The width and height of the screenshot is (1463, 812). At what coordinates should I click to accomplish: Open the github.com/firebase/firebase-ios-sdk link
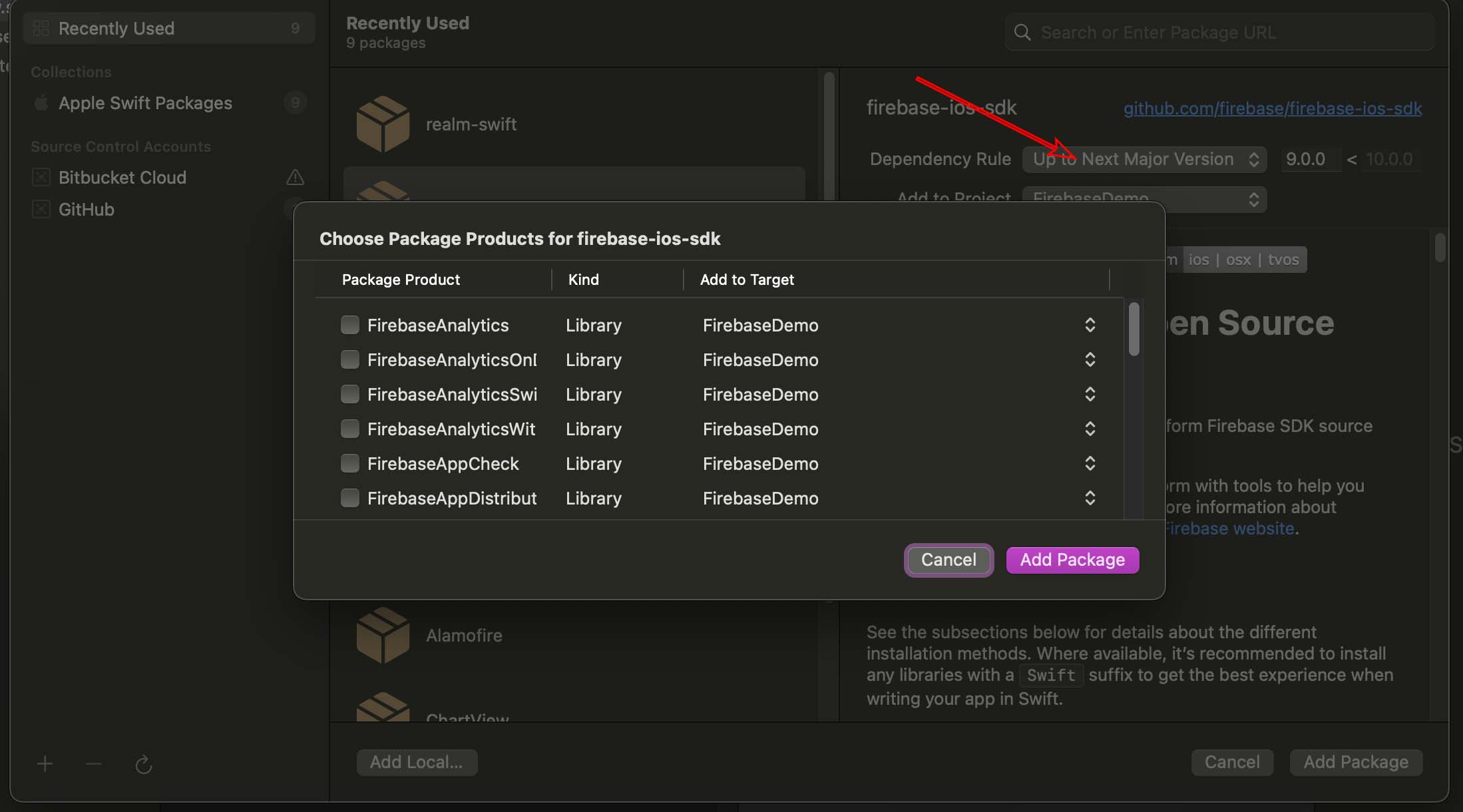[1273, 108]
